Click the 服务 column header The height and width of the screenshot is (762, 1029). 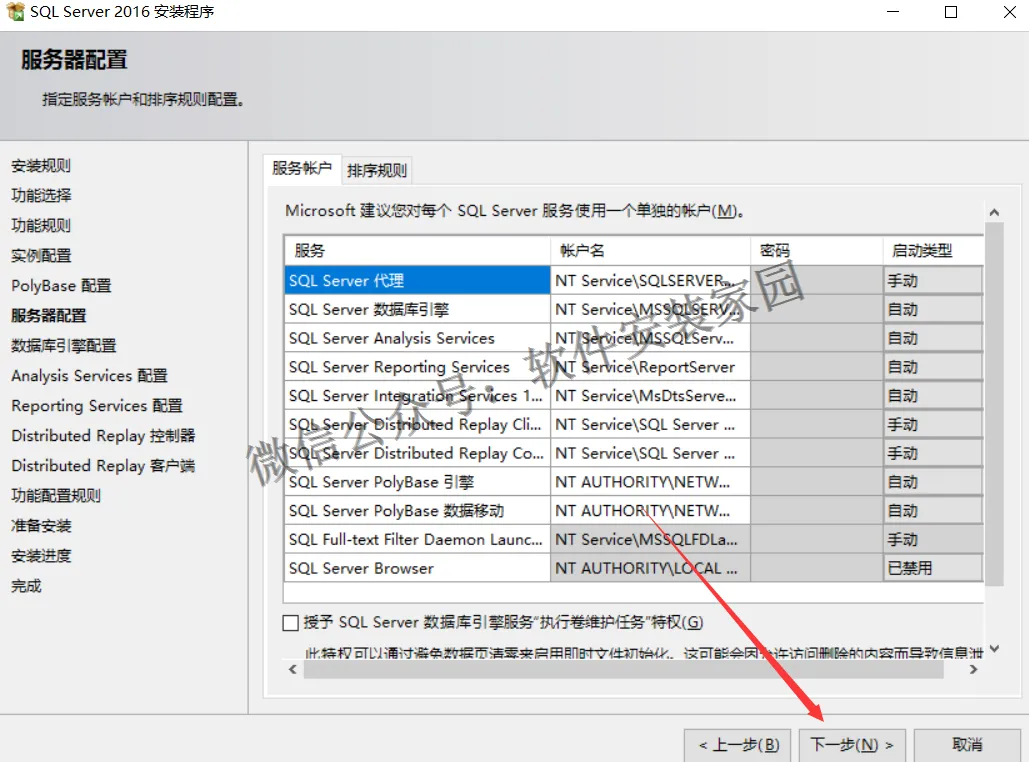pyautogui.click(x=417, y=251)
